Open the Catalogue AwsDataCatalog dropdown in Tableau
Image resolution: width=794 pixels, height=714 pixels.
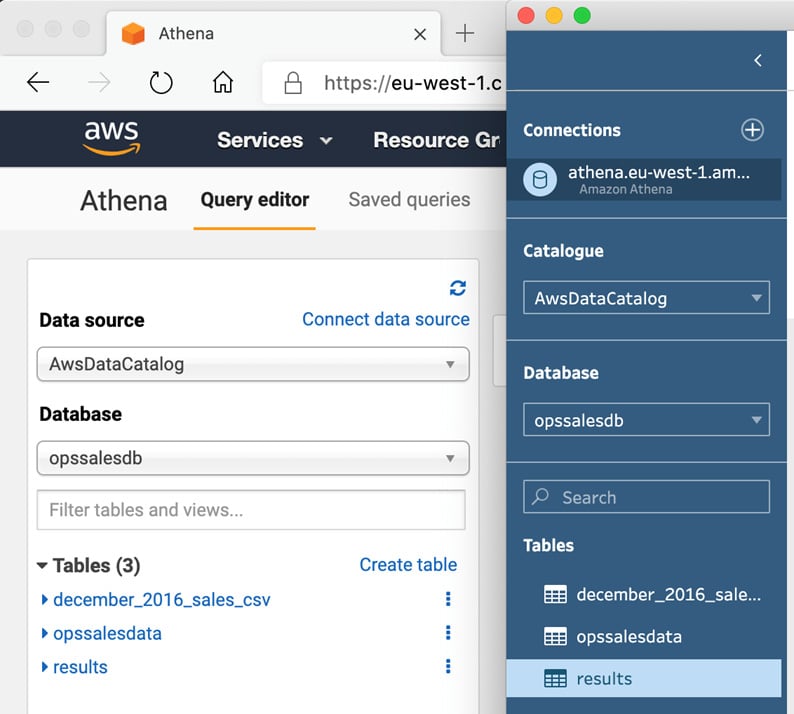point(647,298)
